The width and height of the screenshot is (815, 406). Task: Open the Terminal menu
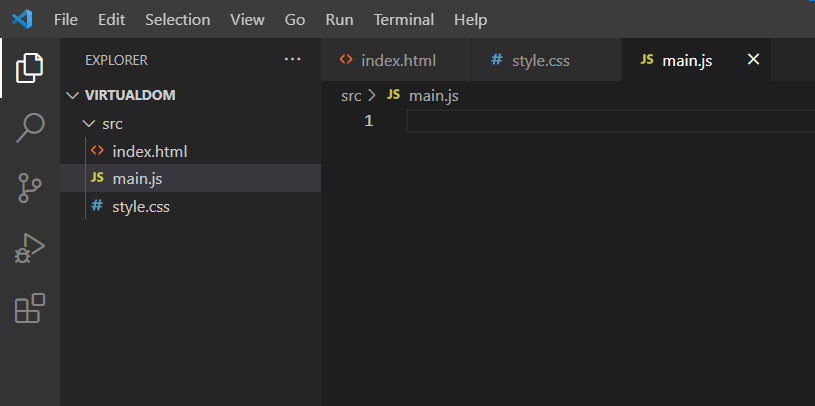click(x=404, y=20)
